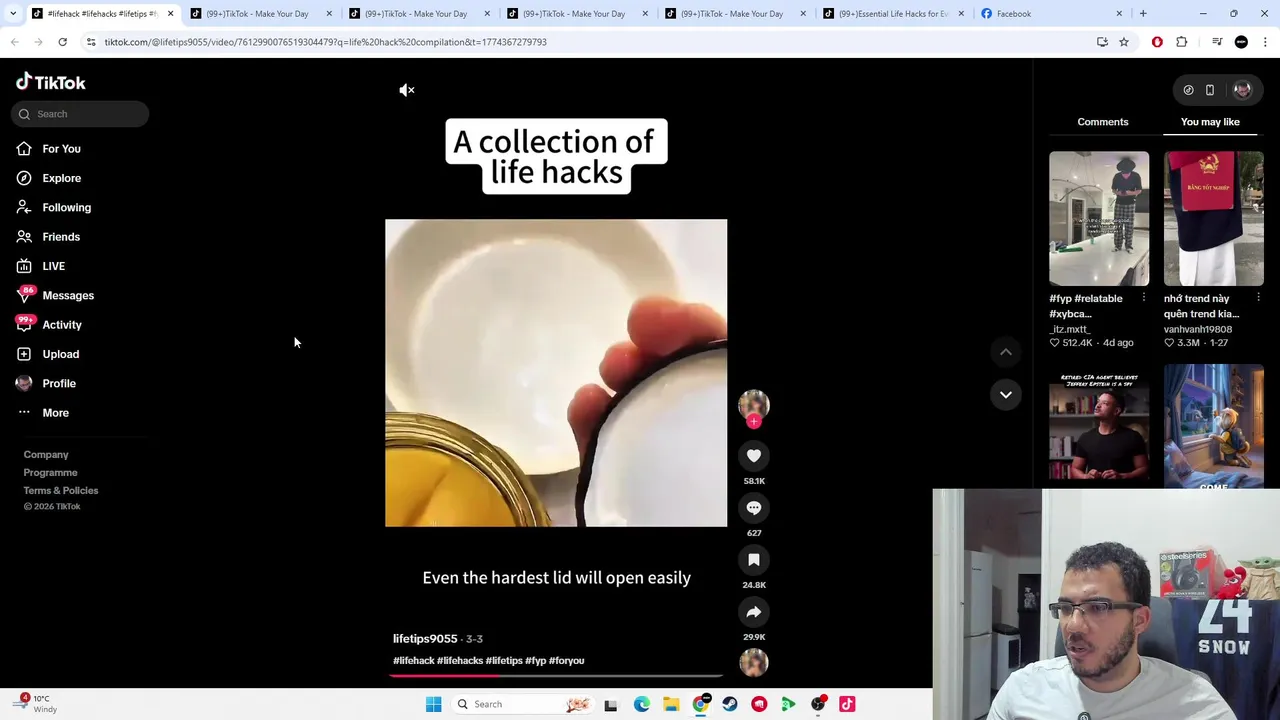The image size is (1280, 720).
Task: Share the video with the arrow icon
Action: [x=754, y=612]
